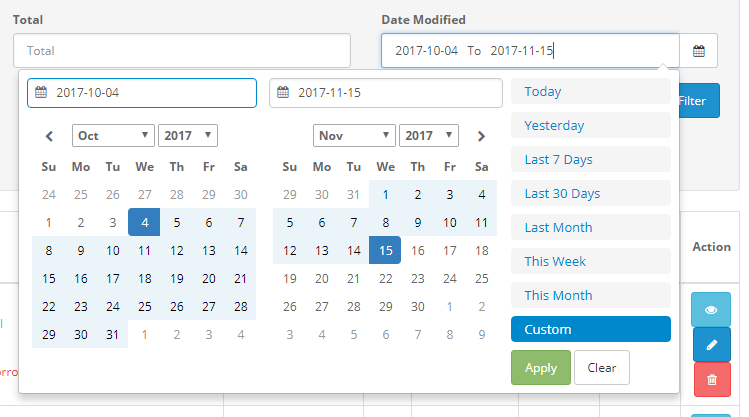
Task: Click the eye view action icon
Action: click(711, 310)
